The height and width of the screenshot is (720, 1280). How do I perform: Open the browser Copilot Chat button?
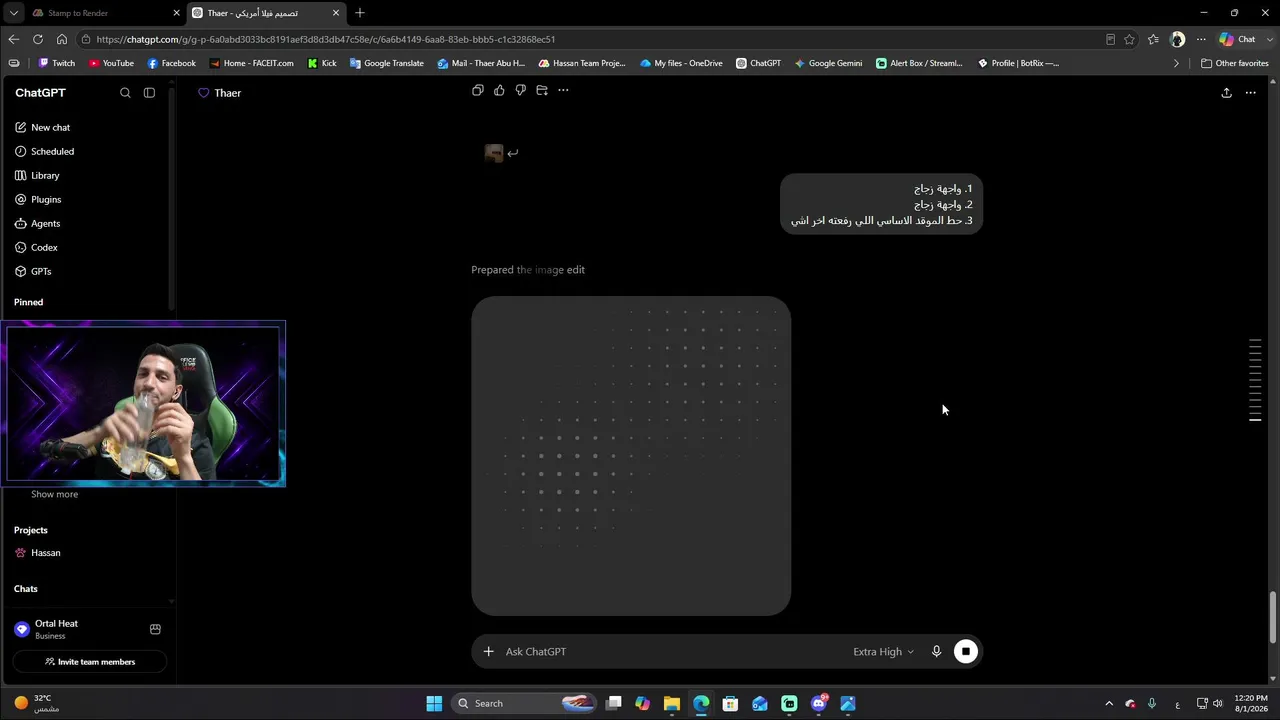[1237, 39]
